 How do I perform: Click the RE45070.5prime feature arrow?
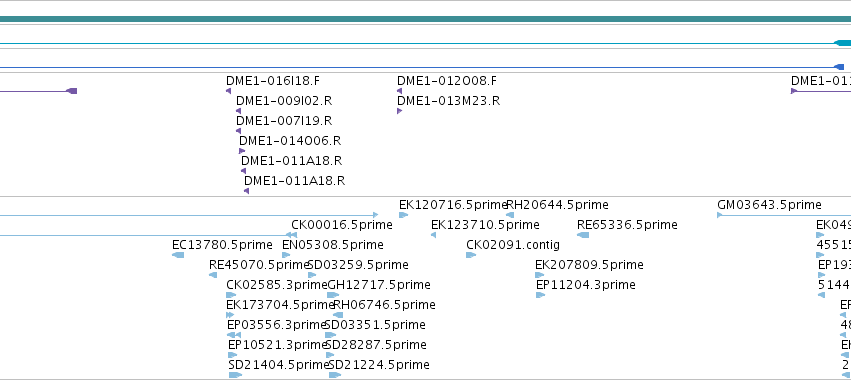click(213, 275)
